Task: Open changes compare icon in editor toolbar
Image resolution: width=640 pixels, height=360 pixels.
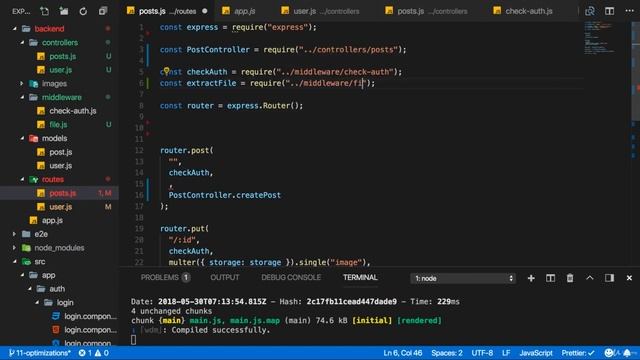Action: [590, 11]
